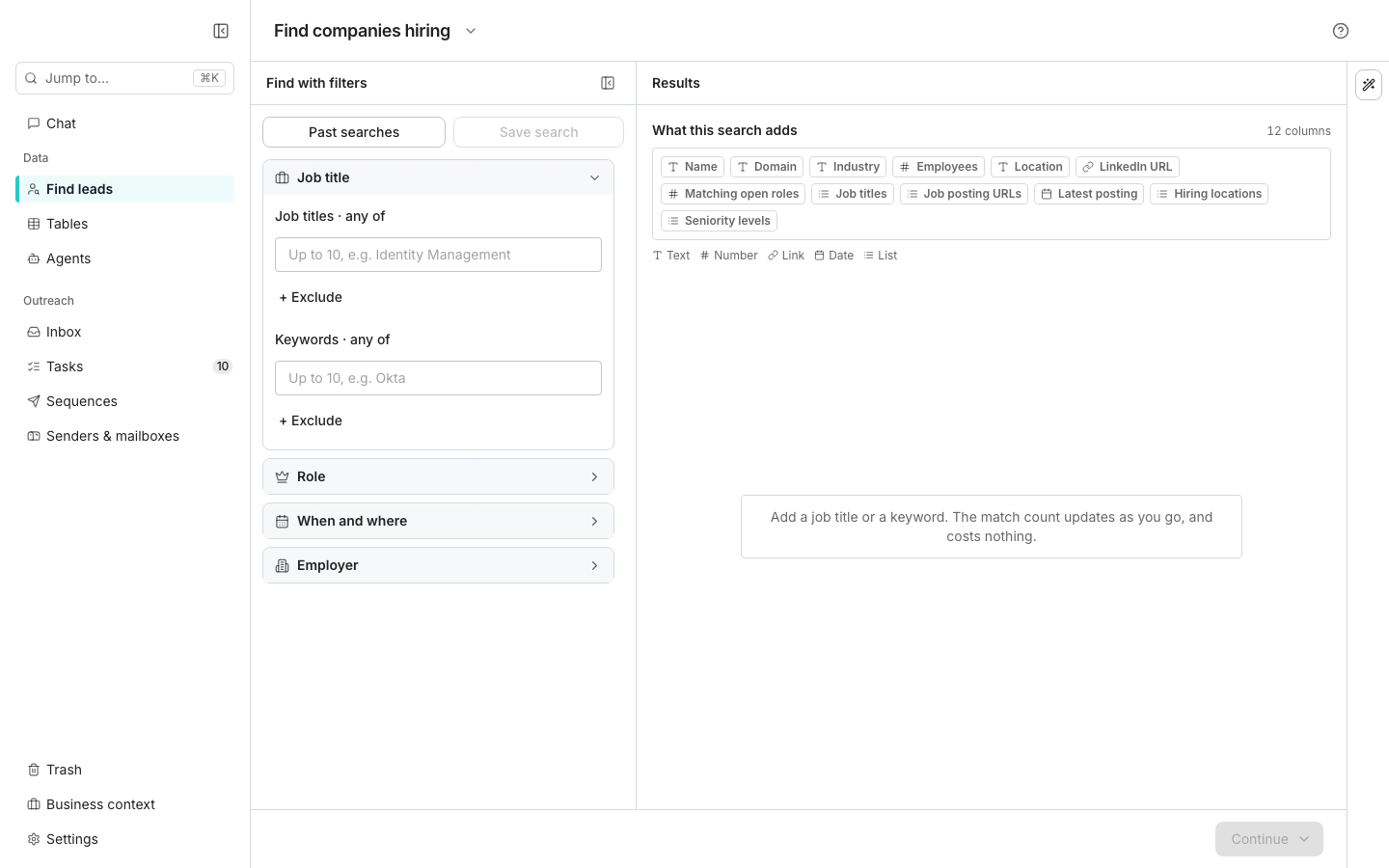
Task: Open Tables in sidebar
Action: click(125, 224)
